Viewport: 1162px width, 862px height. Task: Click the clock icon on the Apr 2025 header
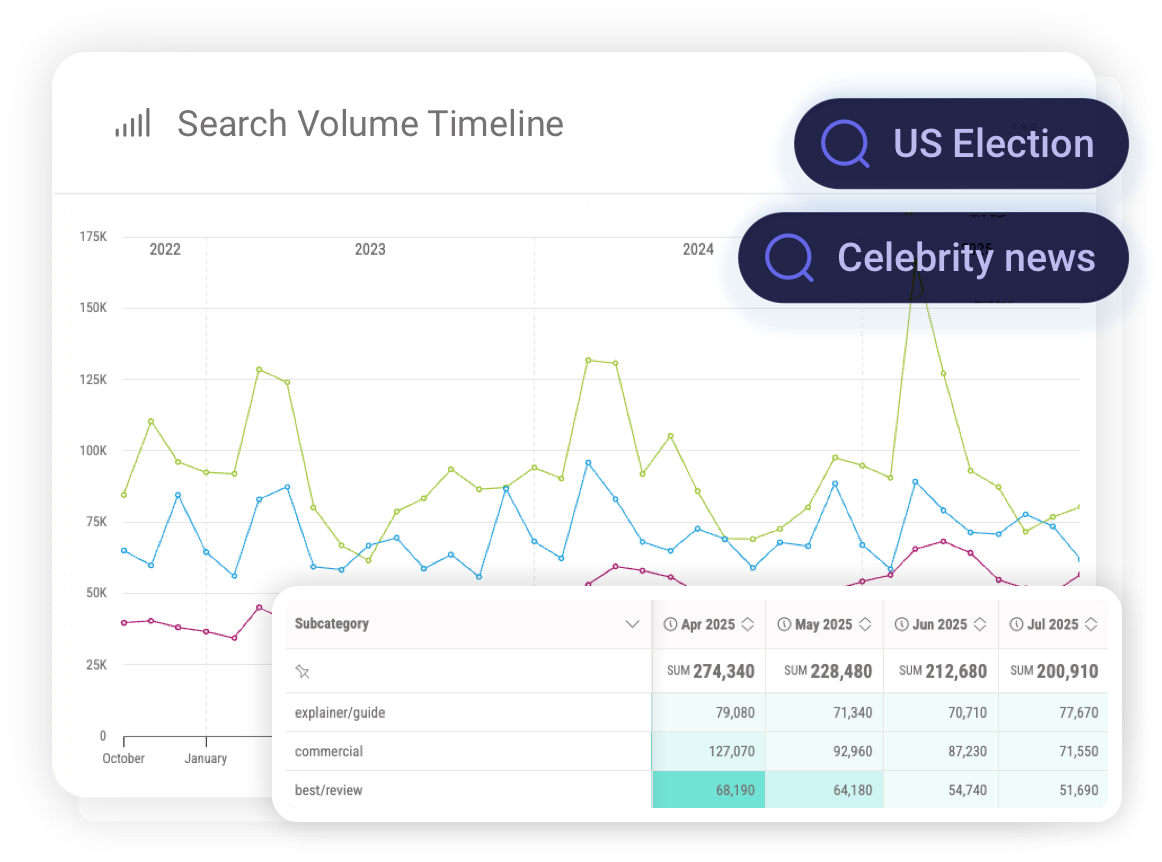coord(670,623)
